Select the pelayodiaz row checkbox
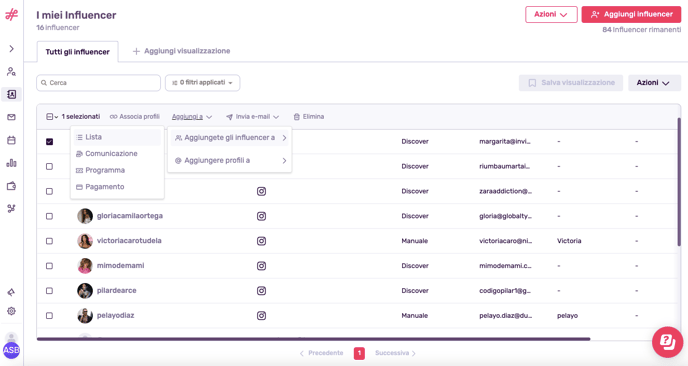 50,316
